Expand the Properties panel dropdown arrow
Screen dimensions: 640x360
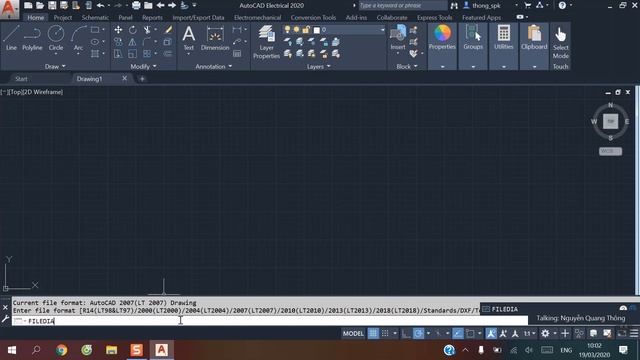442,67
